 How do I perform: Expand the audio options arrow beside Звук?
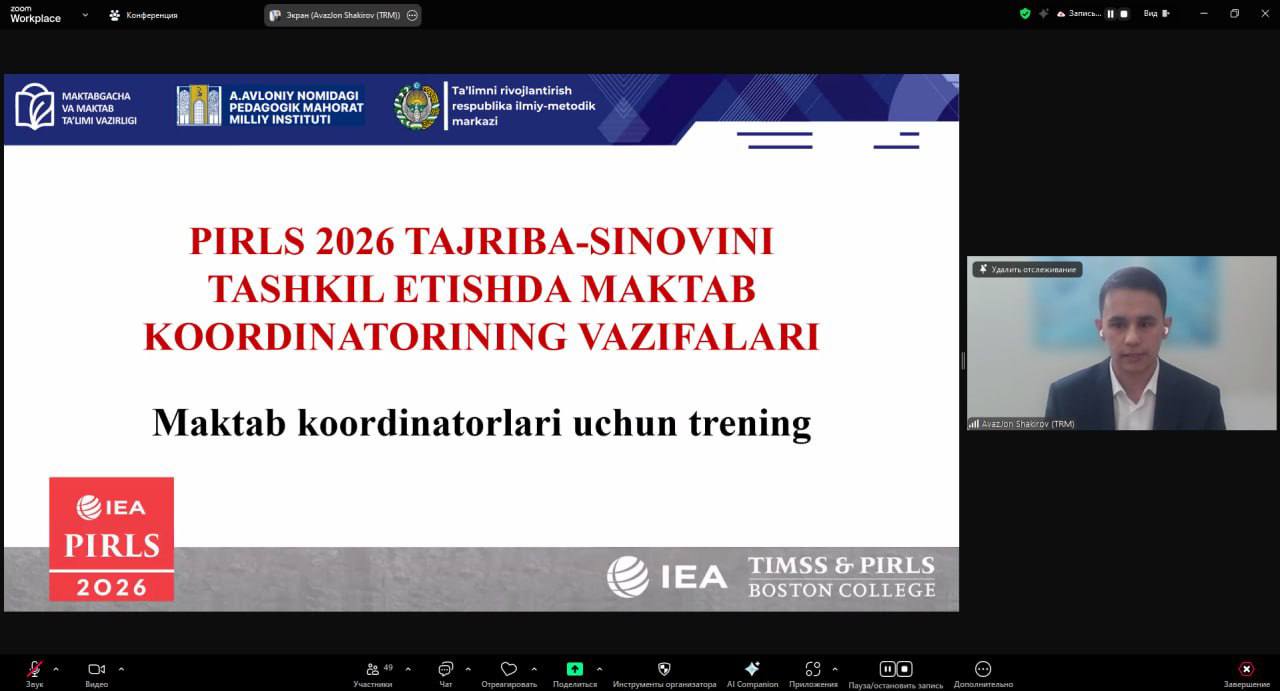(x=56, y=669)
